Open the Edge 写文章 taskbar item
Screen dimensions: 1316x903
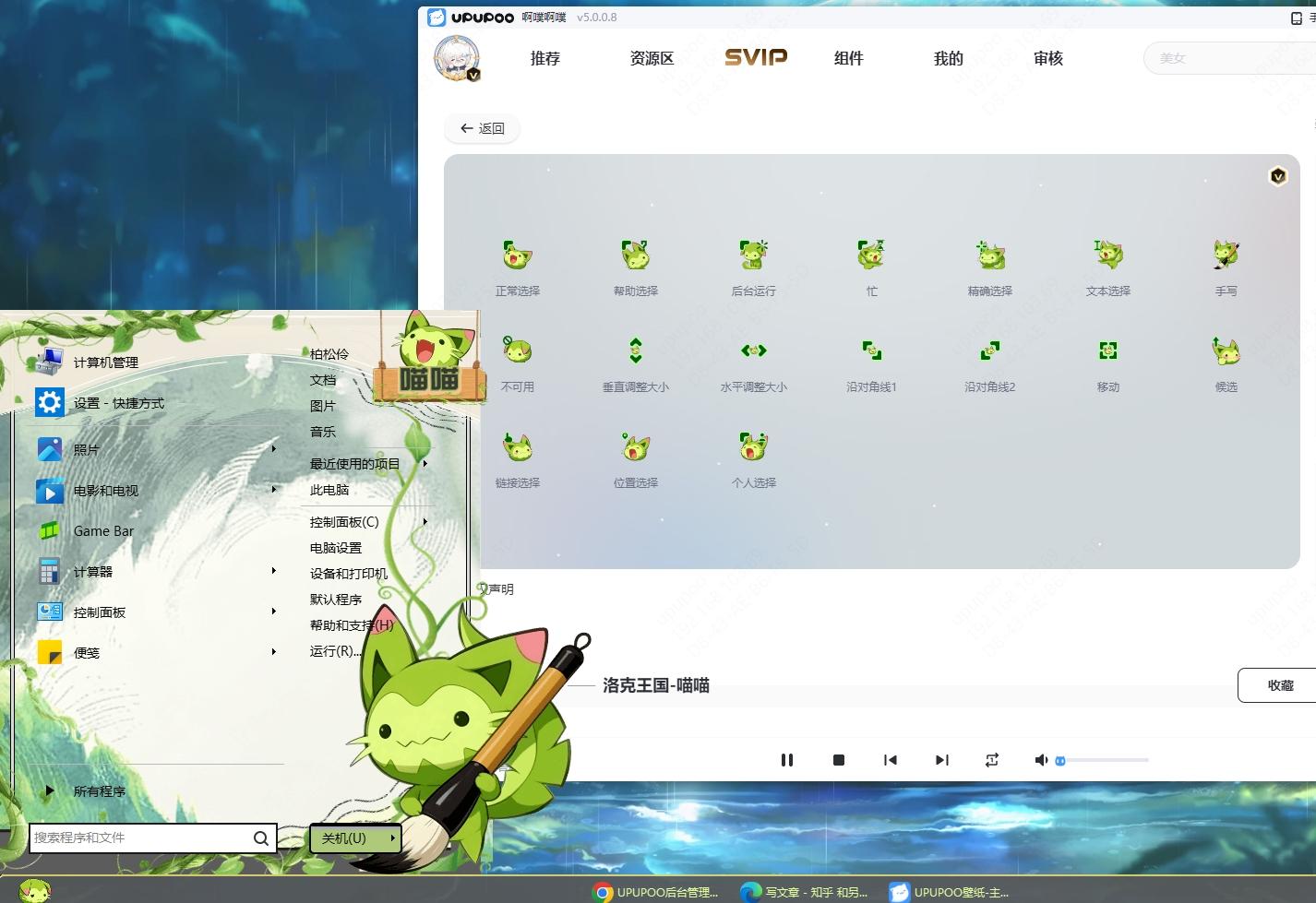(x=806, y=892)
